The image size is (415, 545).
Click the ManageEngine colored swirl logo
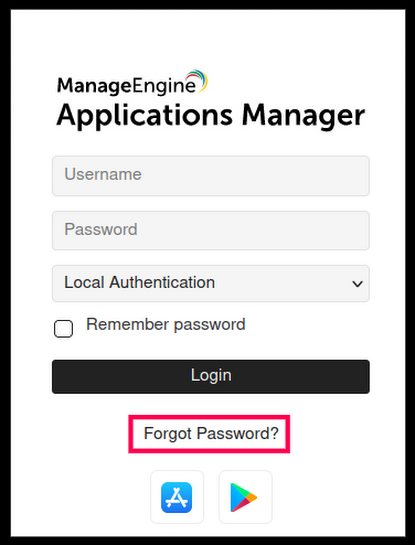(x=197, y=80)
